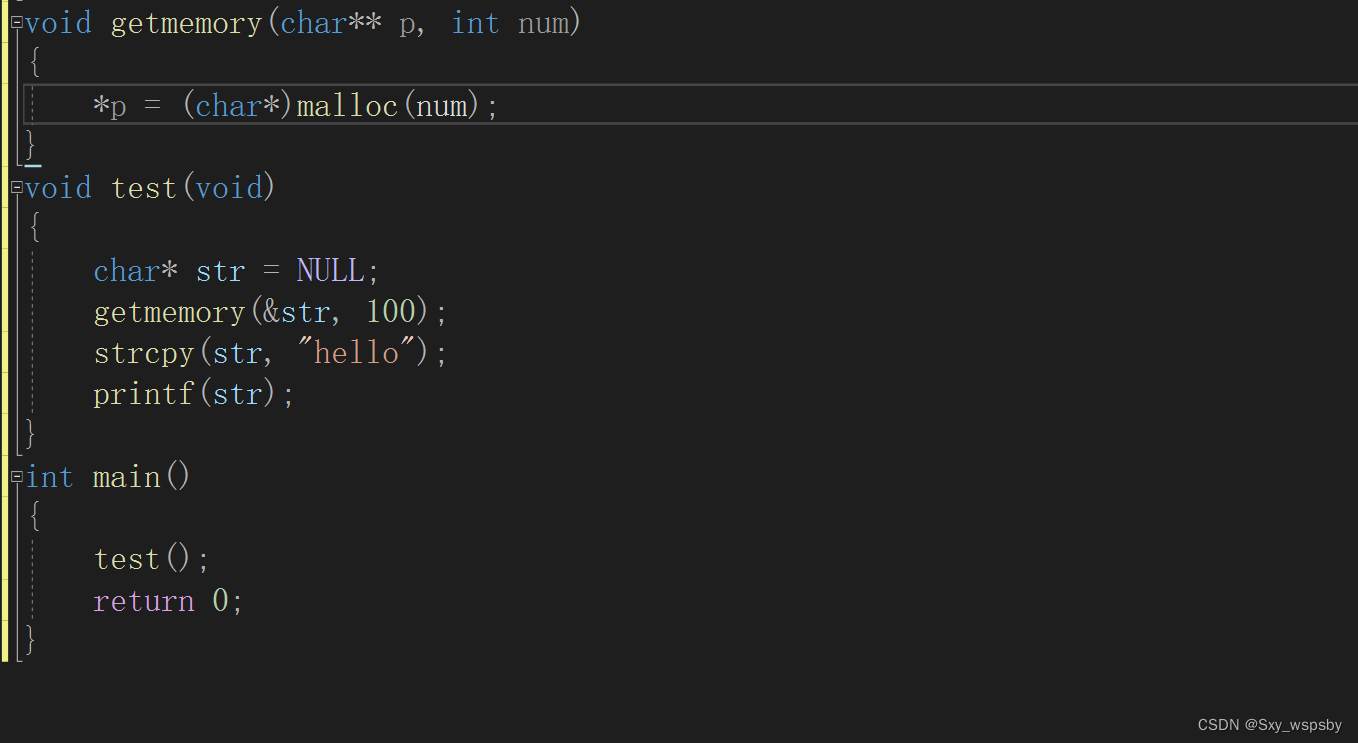Collapse the int main function outline toggle

click(16, 478)
